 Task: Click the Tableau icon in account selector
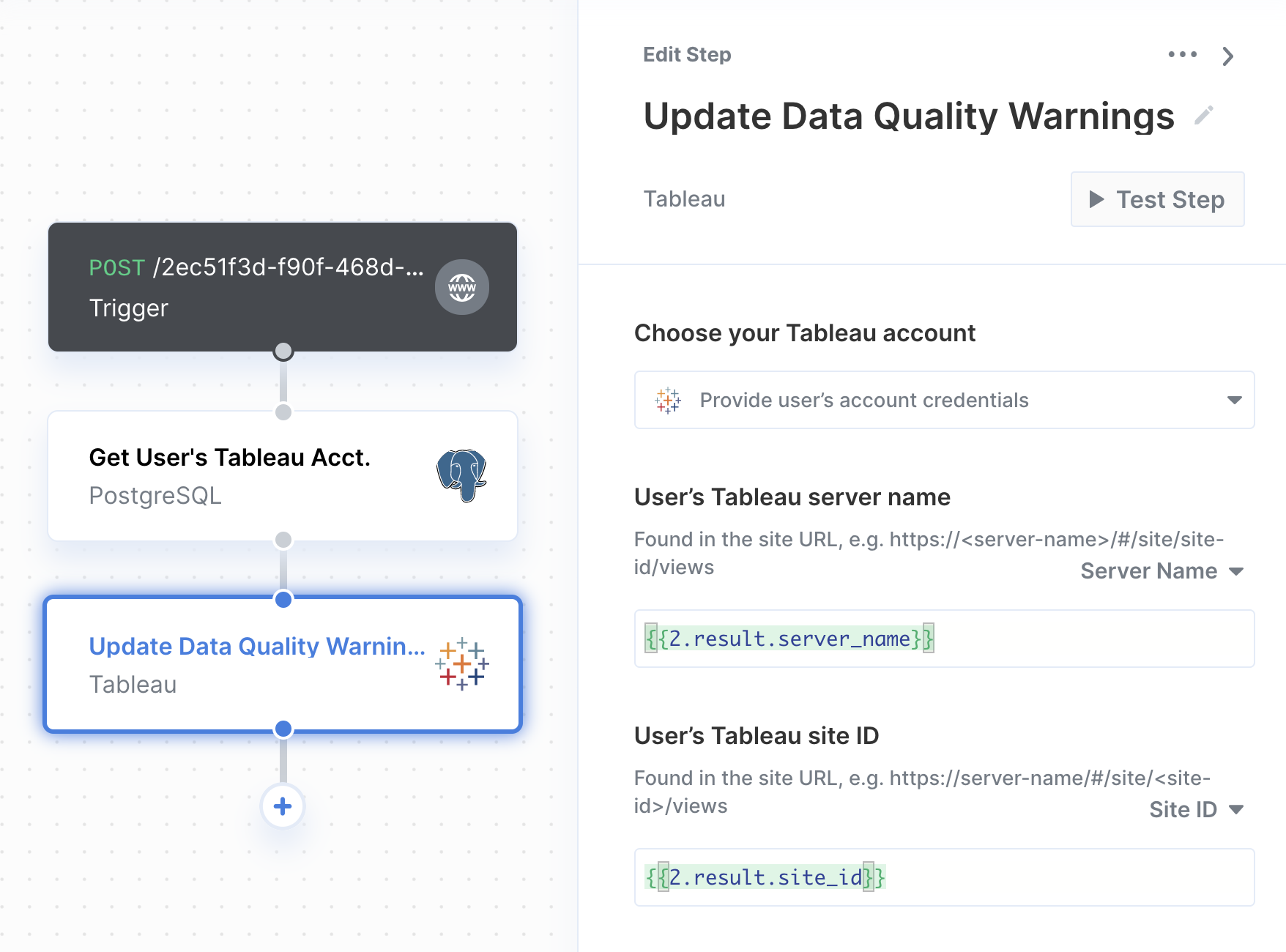coord(668,401)
